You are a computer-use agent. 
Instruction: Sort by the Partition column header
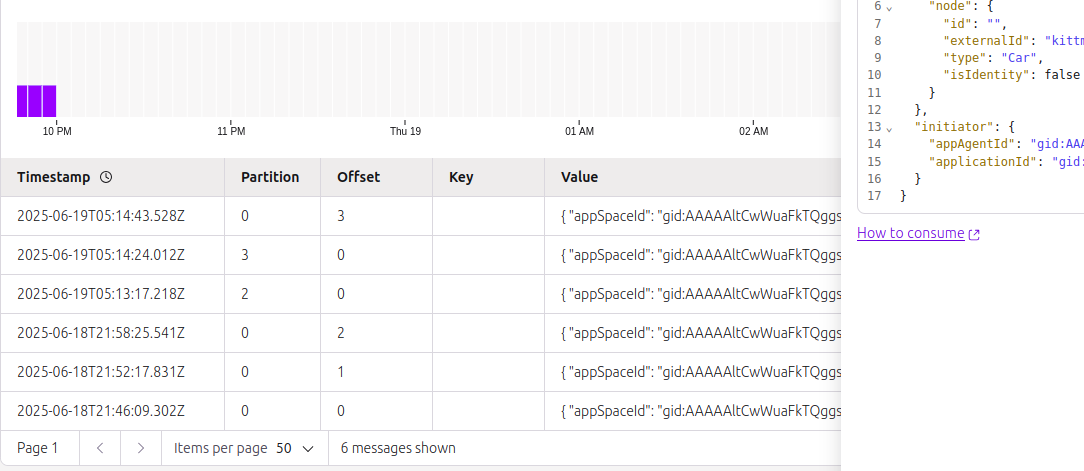pyautogui.click(x=270, y=177)
